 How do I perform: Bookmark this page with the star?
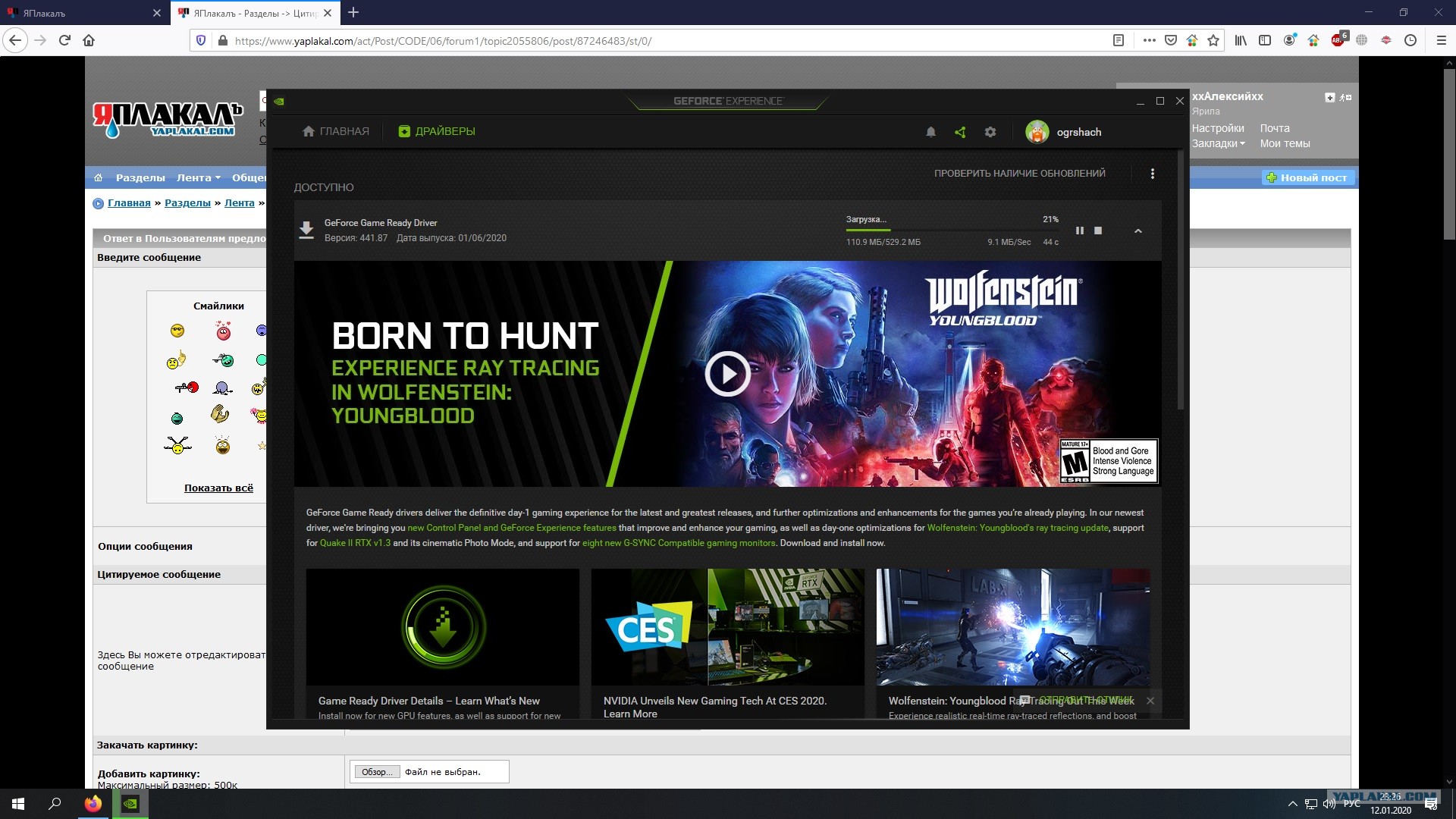tap(1213, 40)
